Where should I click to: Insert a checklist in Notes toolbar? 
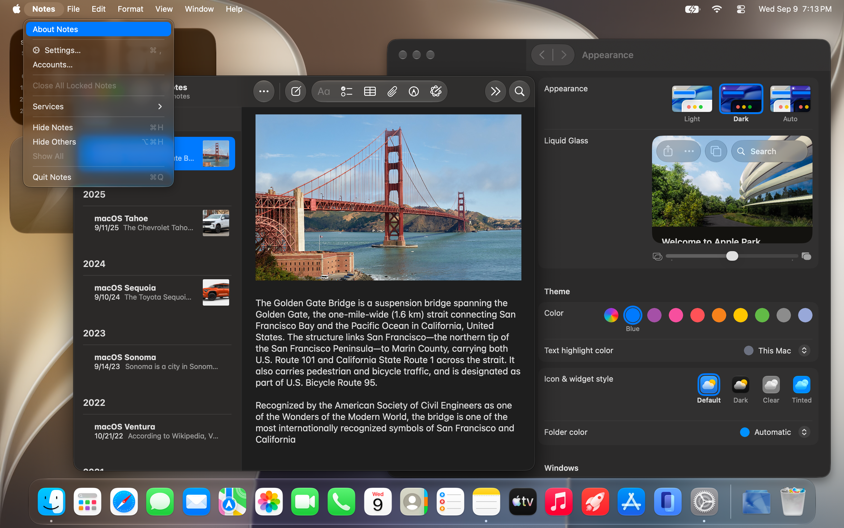(346, 91)
